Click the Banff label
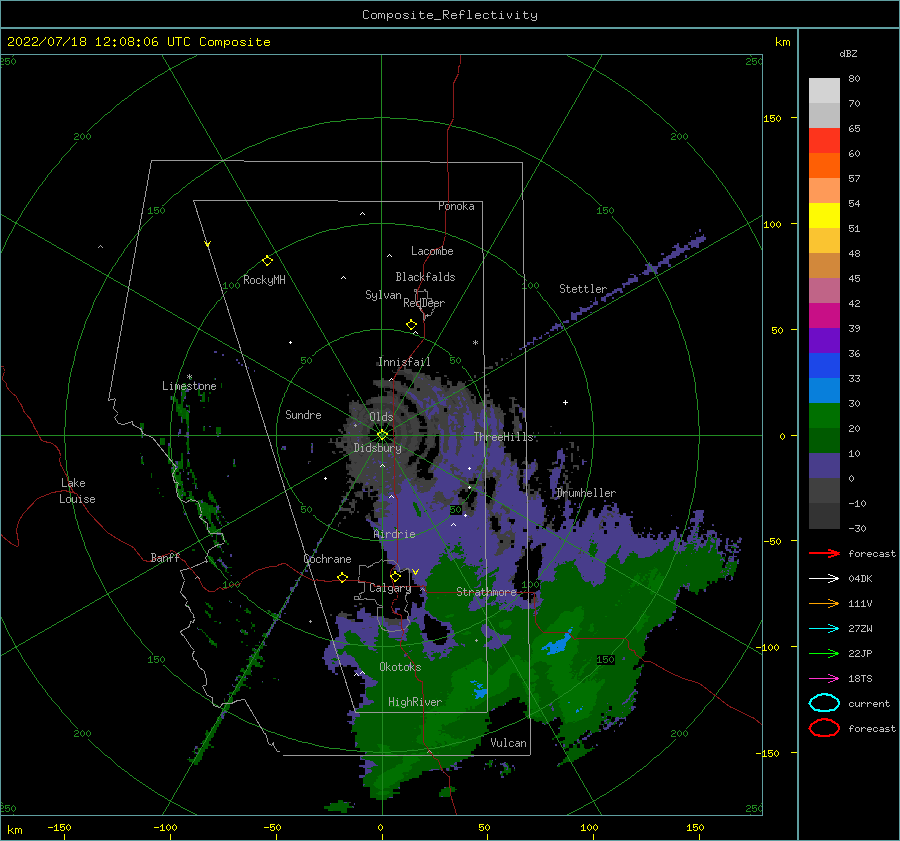 (x=165, y=558)
